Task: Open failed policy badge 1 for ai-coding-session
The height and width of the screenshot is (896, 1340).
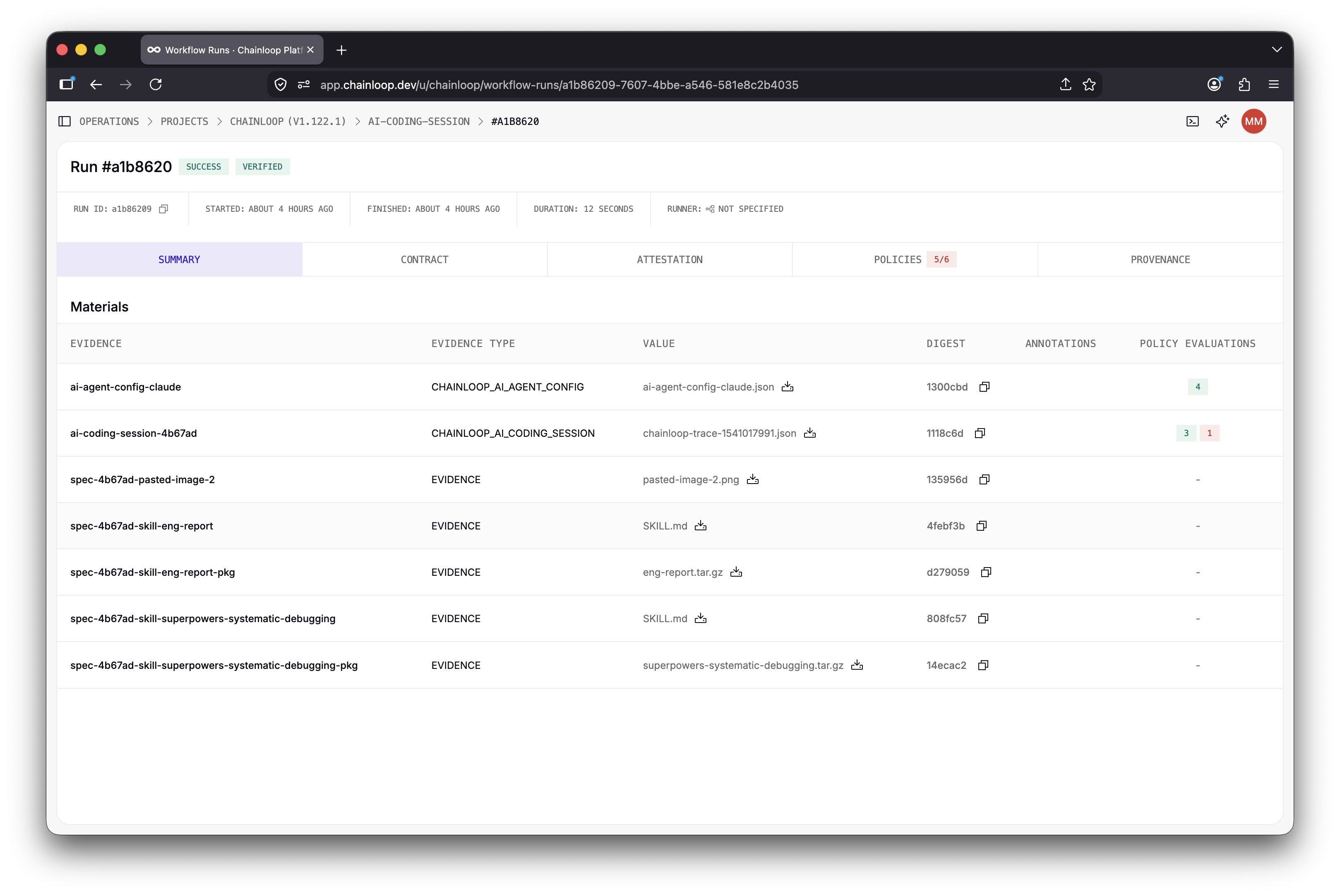Action: tap(1208, 433)
